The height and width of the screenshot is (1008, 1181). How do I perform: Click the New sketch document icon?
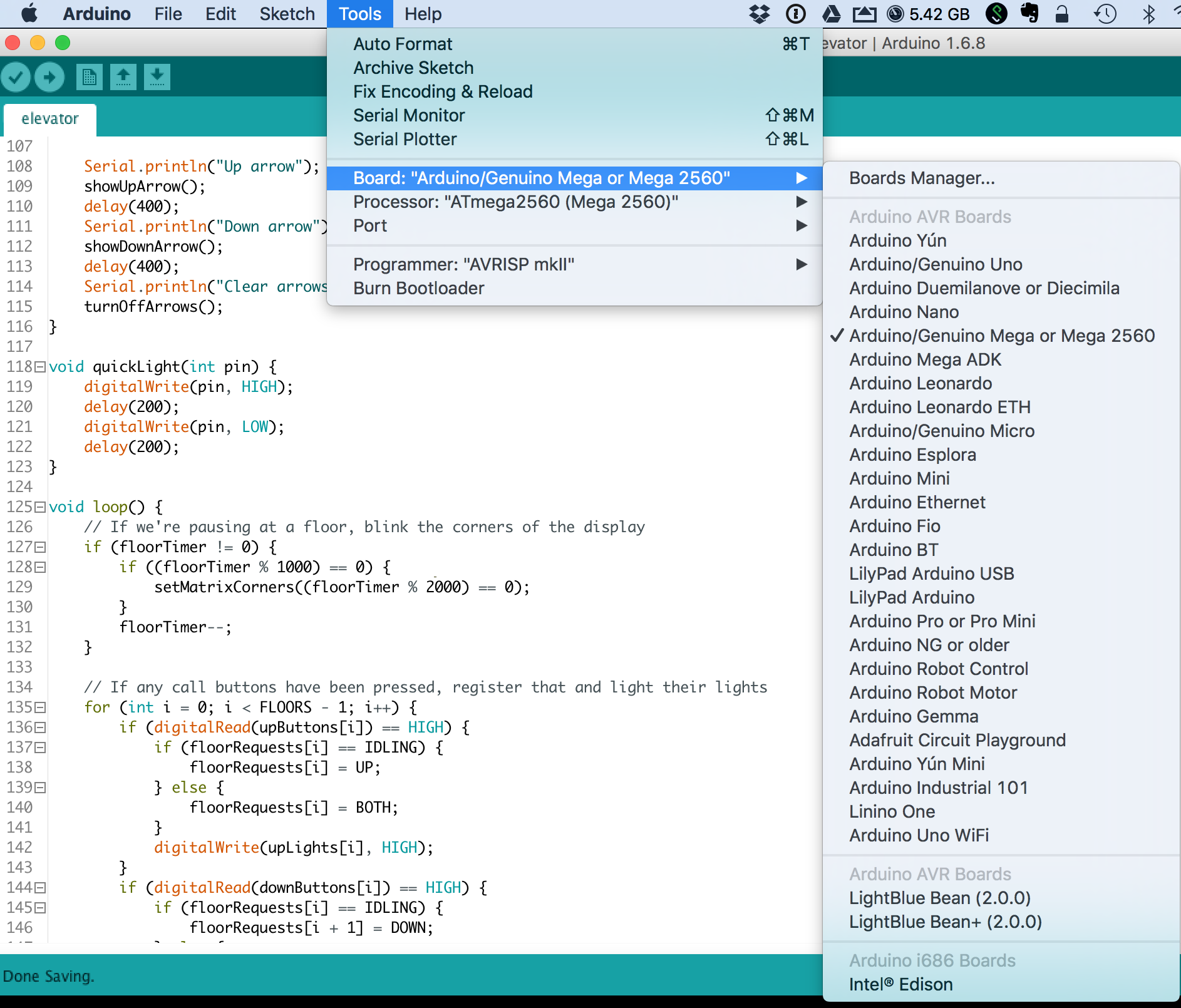(x=89, y=77)
